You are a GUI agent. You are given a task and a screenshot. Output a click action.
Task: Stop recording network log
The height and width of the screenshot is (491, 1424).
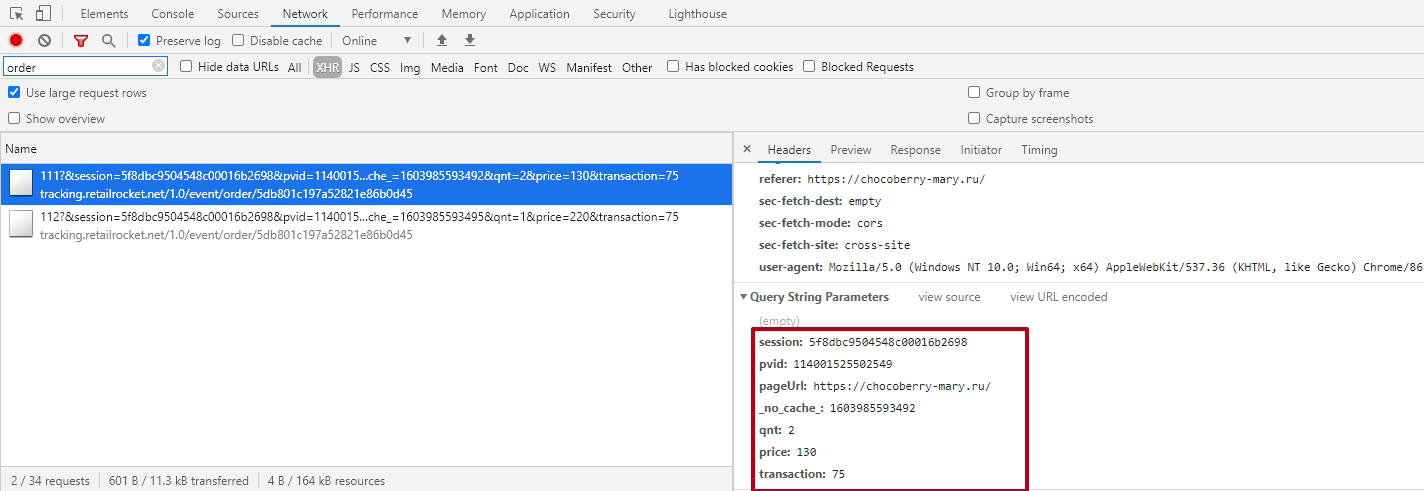click(16, 40)
